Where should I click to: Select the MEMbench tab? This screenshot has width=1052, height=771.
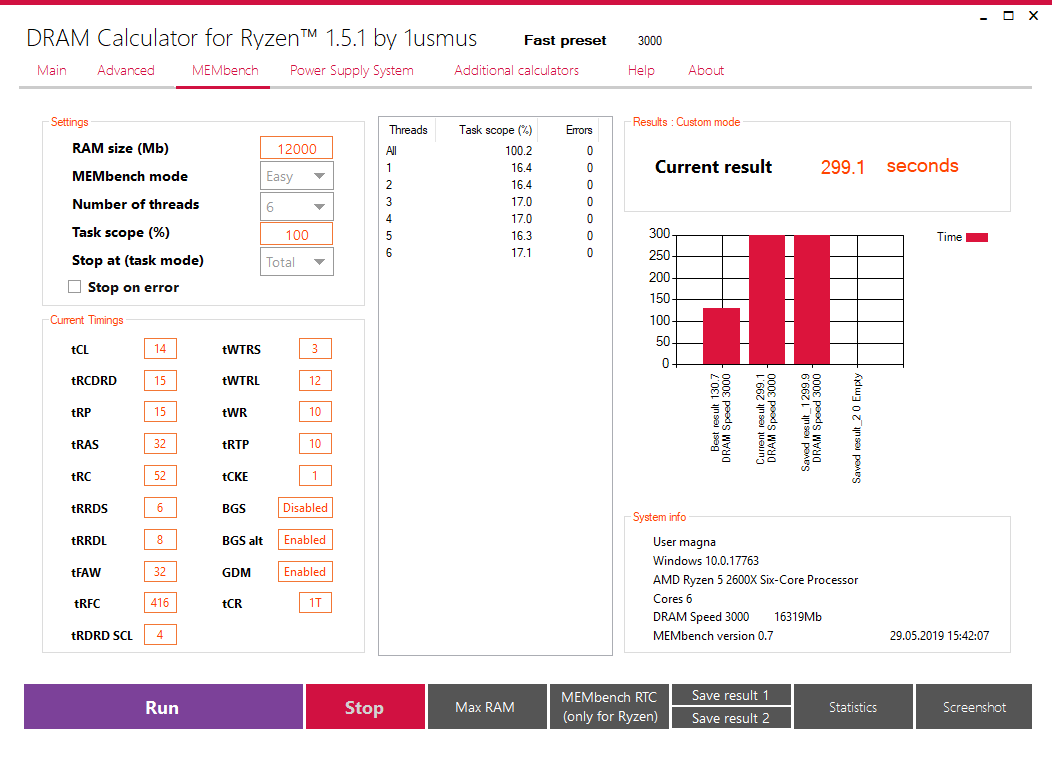click(225, 70)
